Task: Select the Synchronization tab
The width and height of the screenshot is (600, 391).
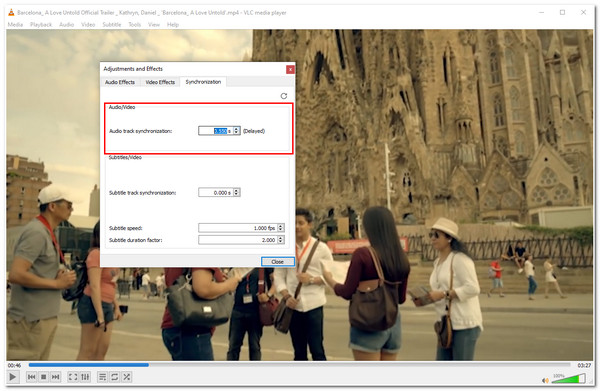Action: 203,82
